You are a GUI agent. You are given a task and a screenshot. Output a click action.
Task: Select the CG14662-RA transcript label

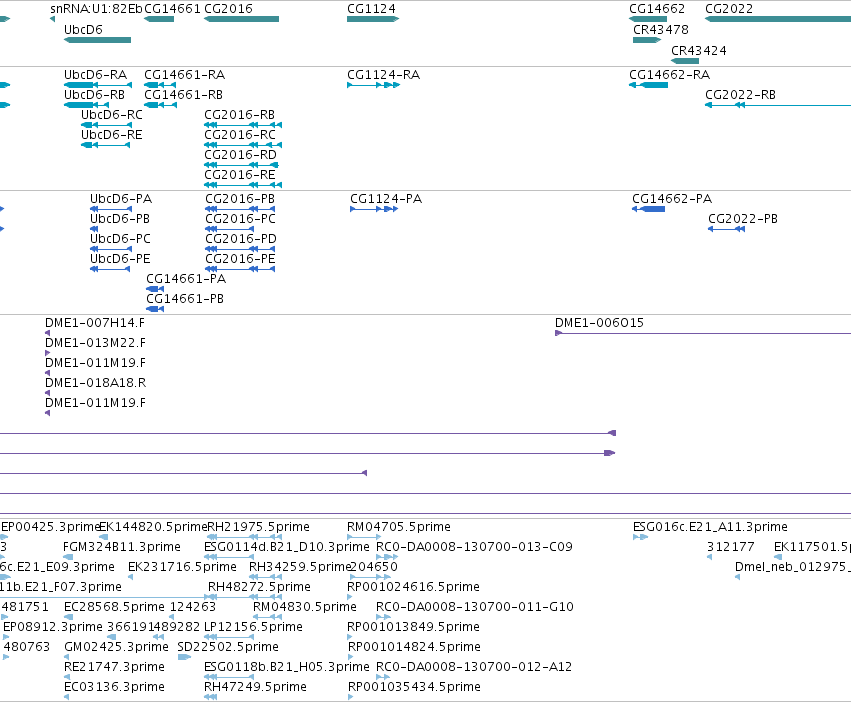(670, 74)
